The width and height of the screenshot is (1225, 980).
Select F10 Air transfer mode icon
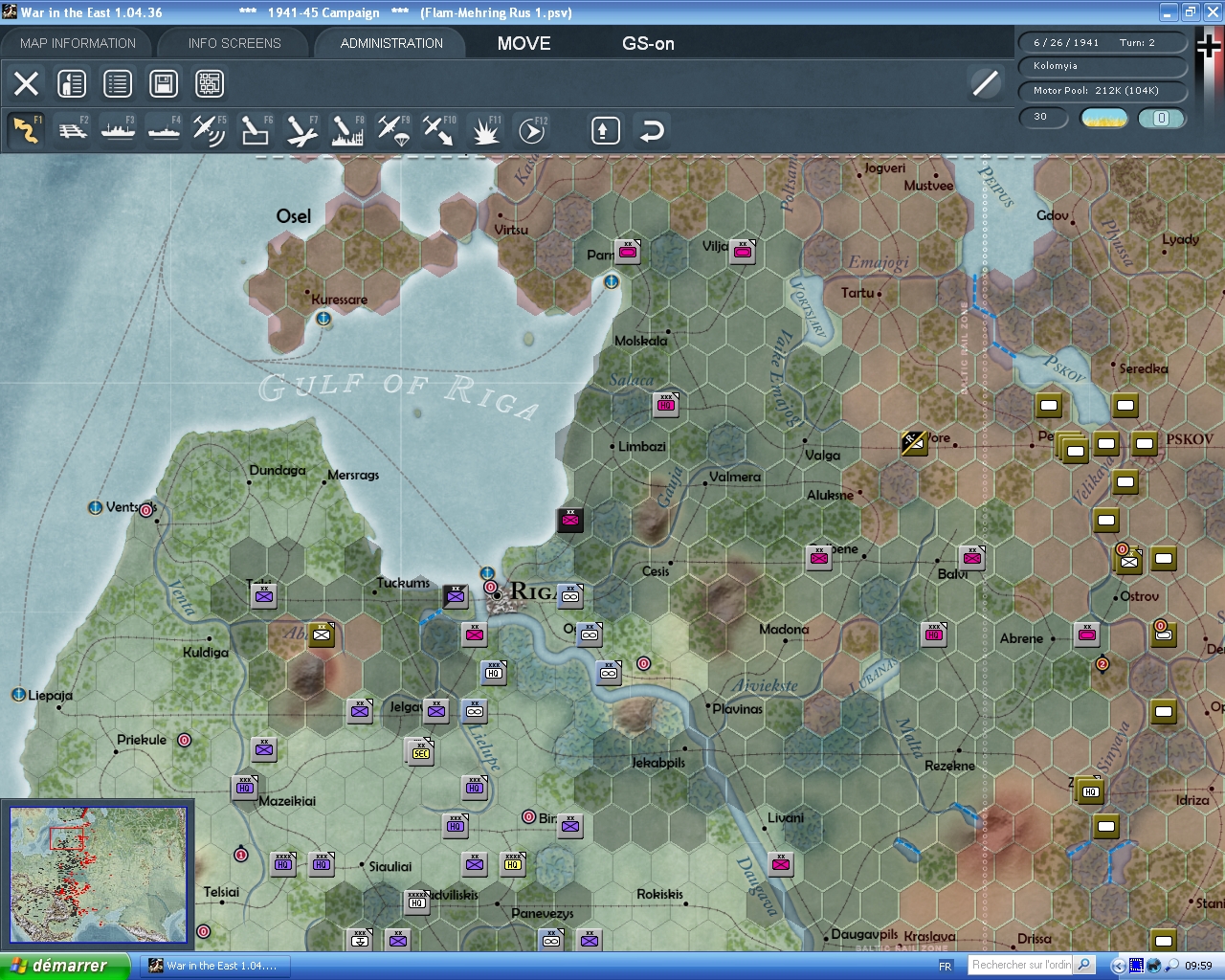tap(439, 130)
